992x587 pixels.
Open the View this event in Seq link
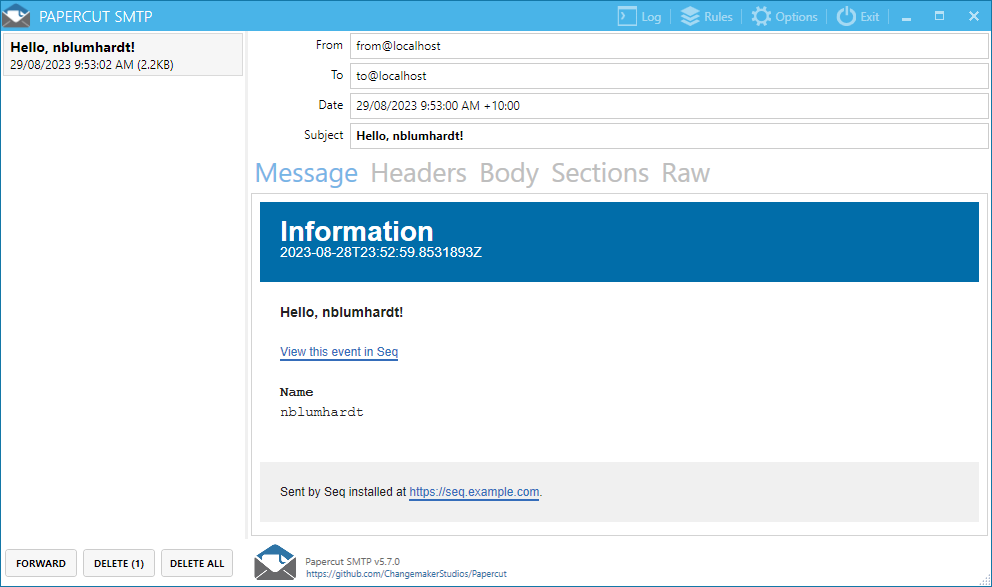339,352
